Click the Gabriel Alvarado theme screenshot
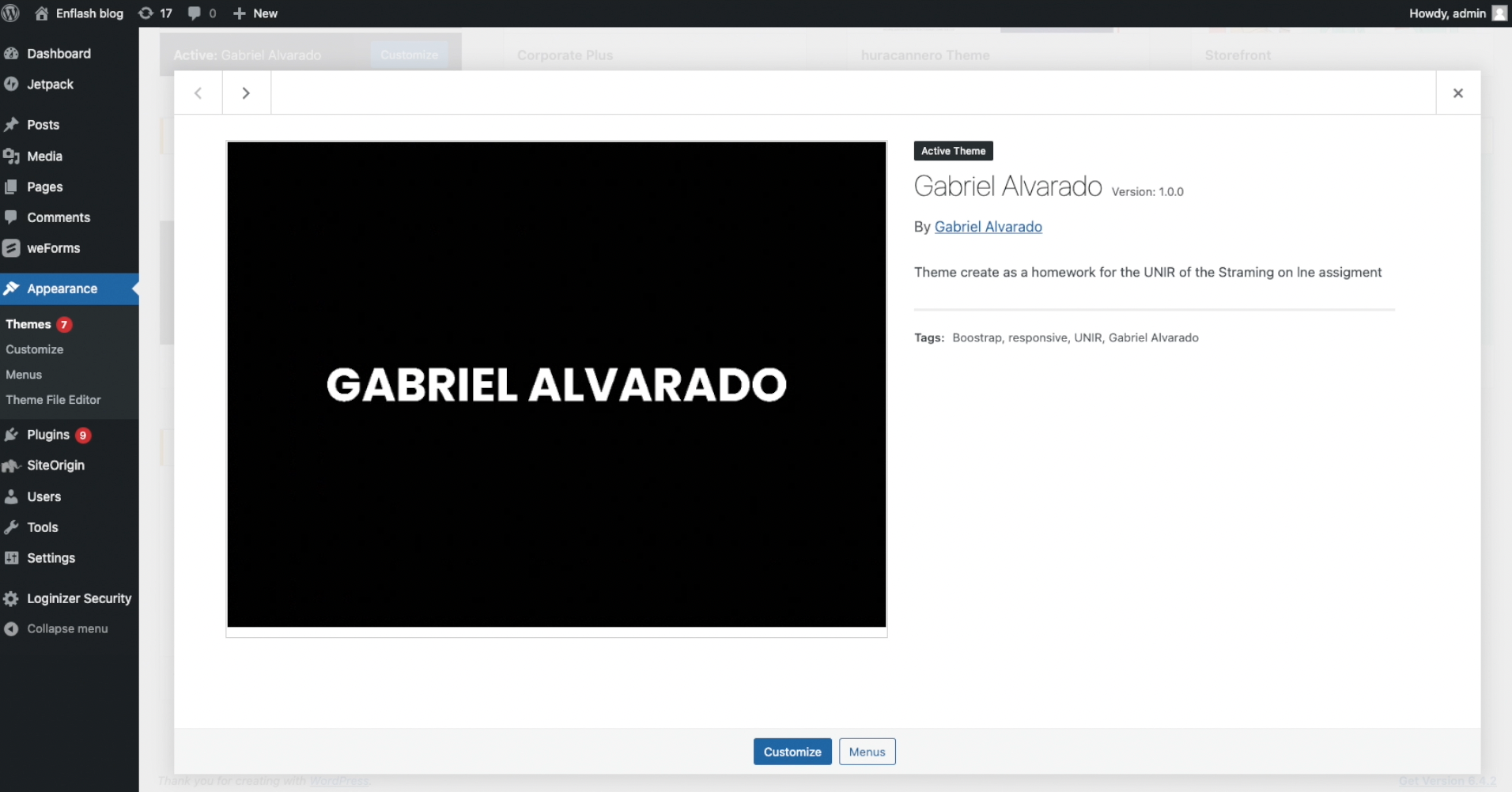The height and width of the screenshot is (792, 1512). click(x=556, y=385)
